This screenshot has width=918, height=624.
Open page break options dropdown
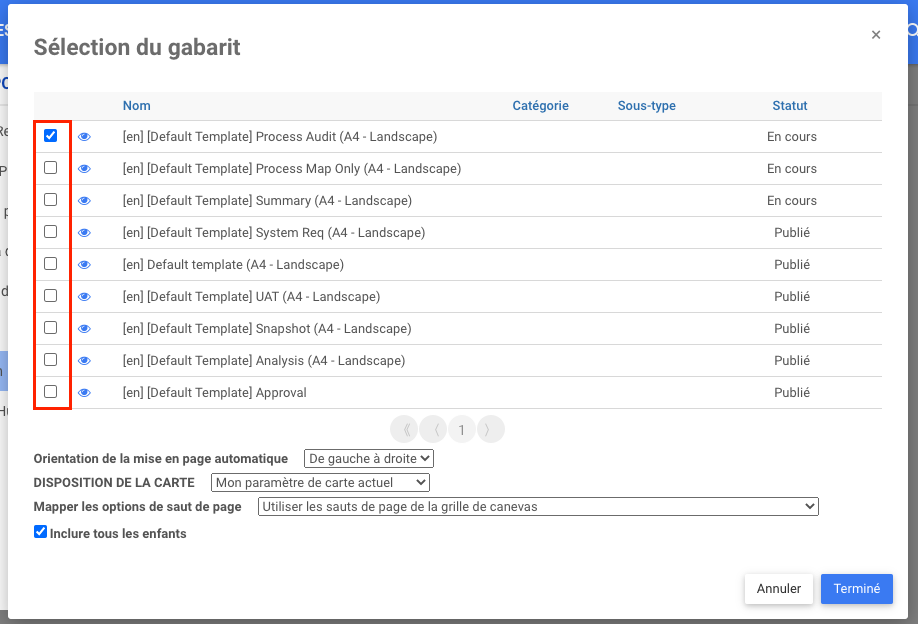538,507
